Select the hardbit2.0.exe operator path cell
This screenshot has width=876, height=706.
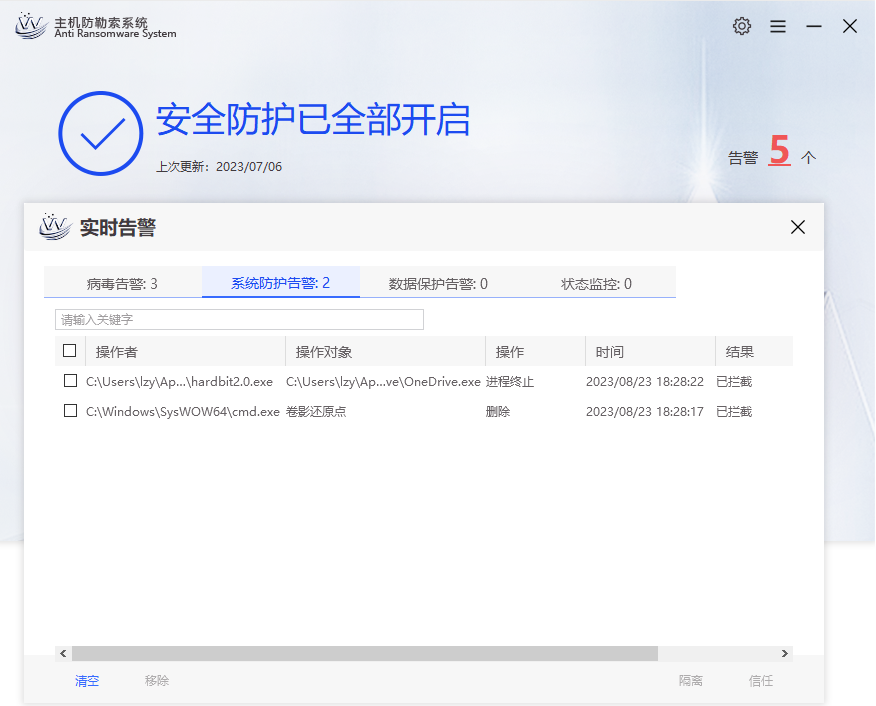pyautogui.click(x=179, y=381)
